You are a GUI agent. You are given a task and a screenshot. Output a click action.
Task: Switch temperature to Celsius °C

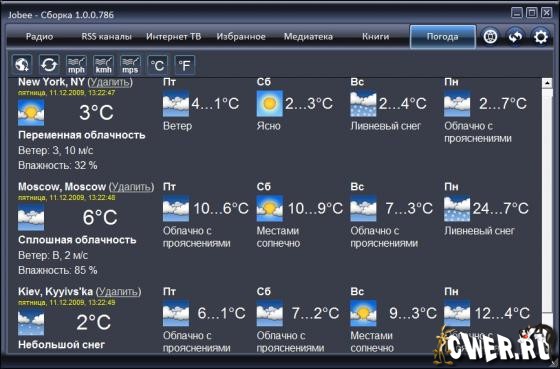158,65
